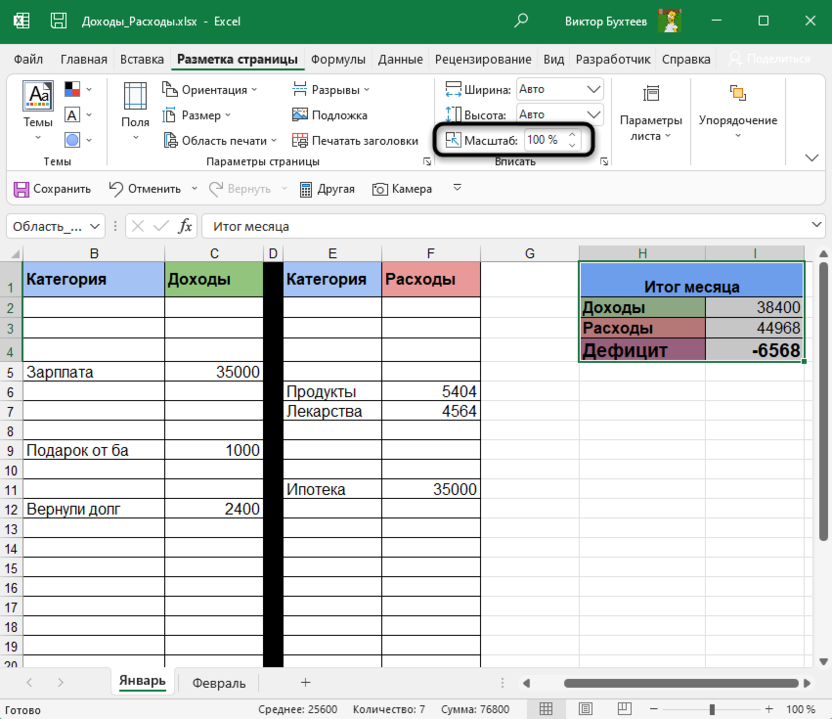
Task: Open the Formulas (Формулы) ribbon tab
Action: pos(338,59)
